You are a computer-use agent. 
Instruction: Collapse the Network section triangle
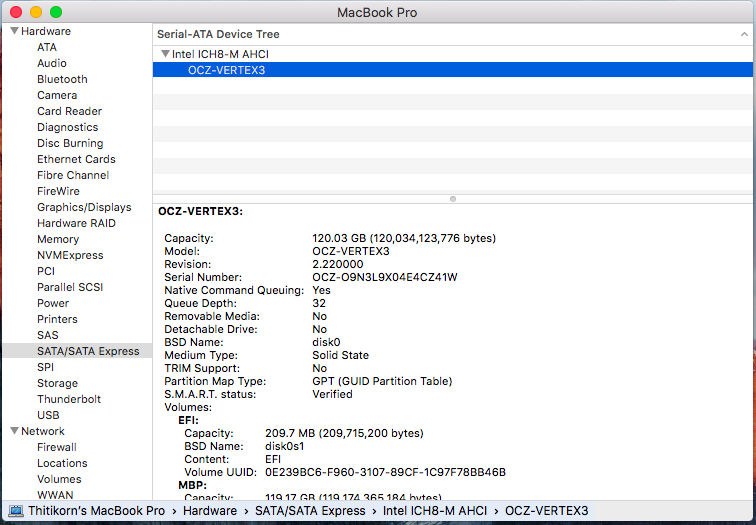[15, 431]
